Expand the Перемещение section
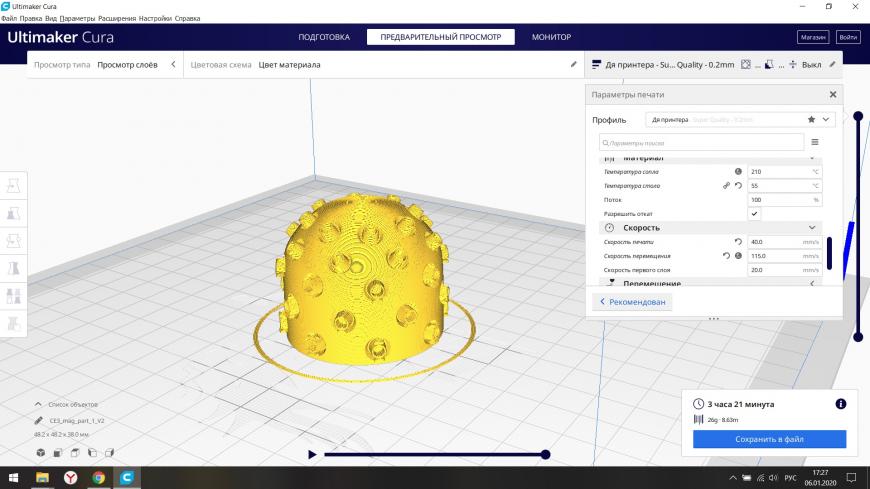The width and height of the screenshot is (870, 489). coord(812,284)
